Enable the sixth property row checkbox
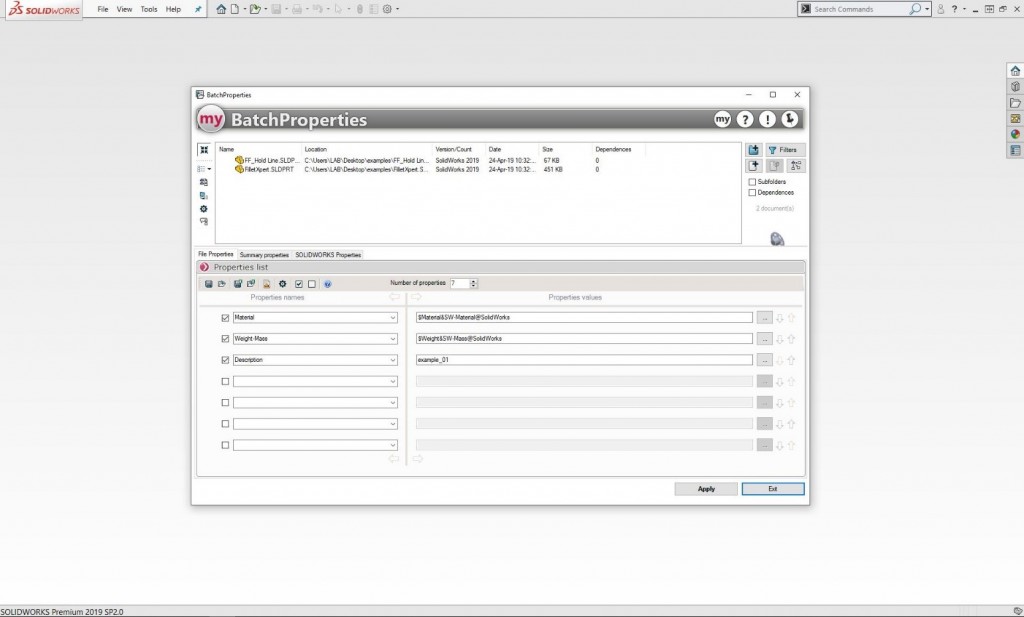This screenshot has height=617, width=1024. tap(225, 424)
